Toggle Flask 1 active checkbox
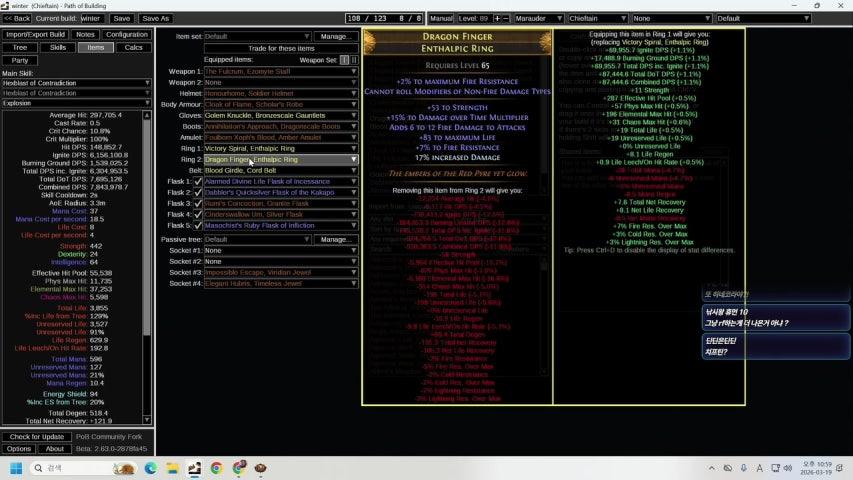Viewport: 853px width, 480px height. (x=198, y=181)
